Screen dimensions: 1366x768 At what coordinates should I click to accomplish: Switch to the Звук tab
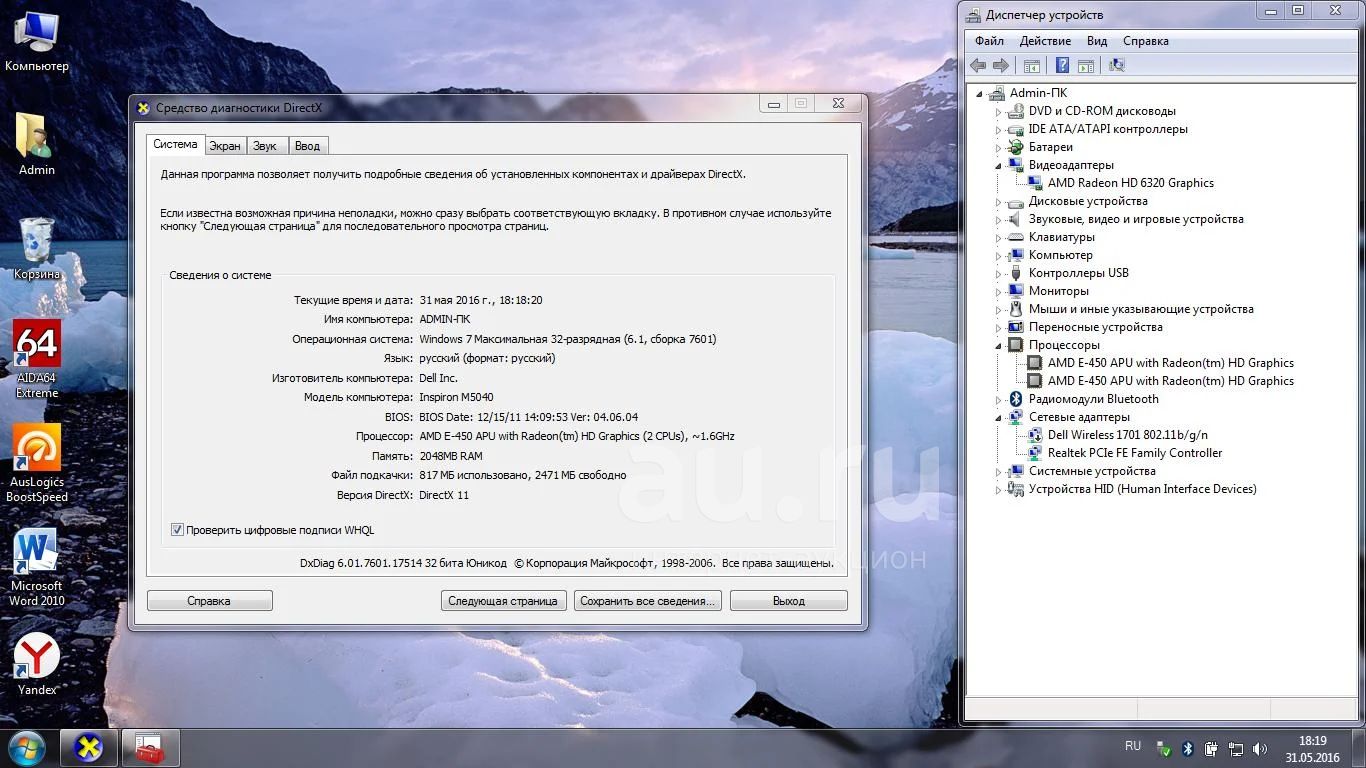[265, 146]
